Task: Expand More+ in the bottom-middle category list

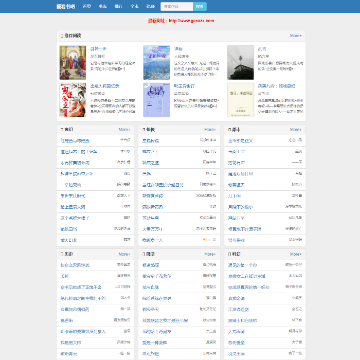Action: coord(210,254)
